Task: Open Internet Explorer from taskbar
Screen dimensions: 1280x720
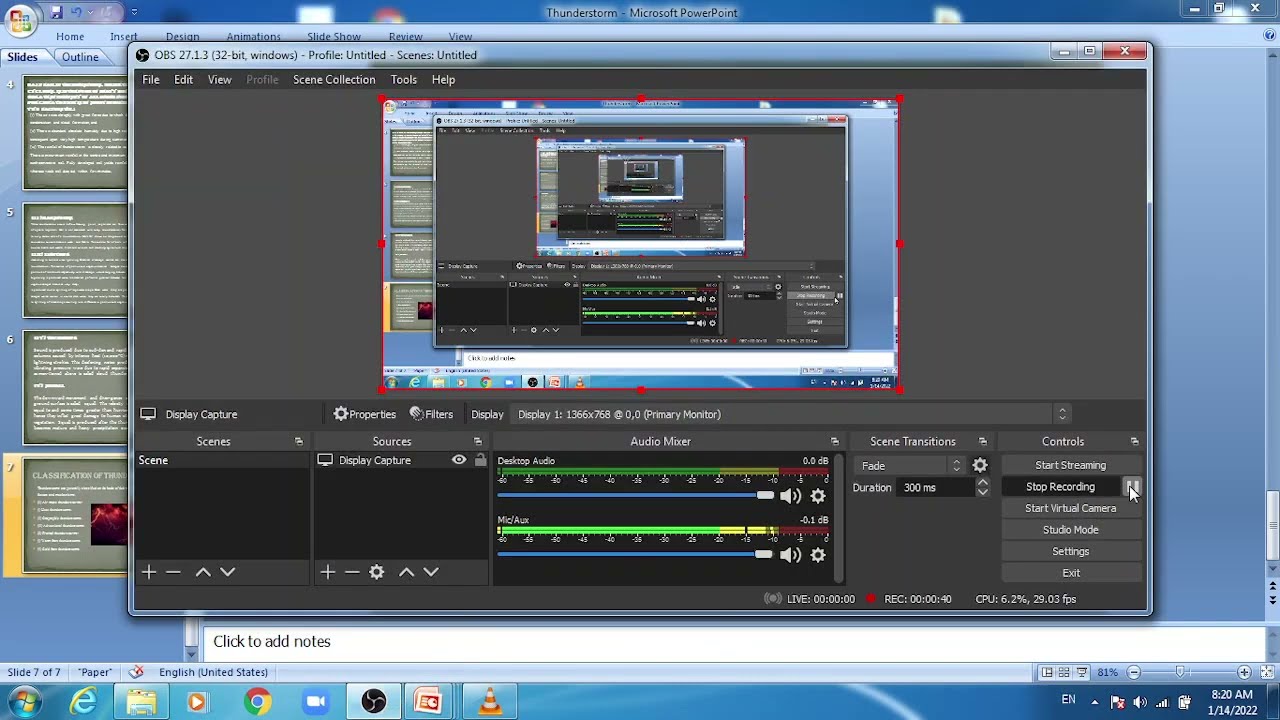Action: [83, 702]
